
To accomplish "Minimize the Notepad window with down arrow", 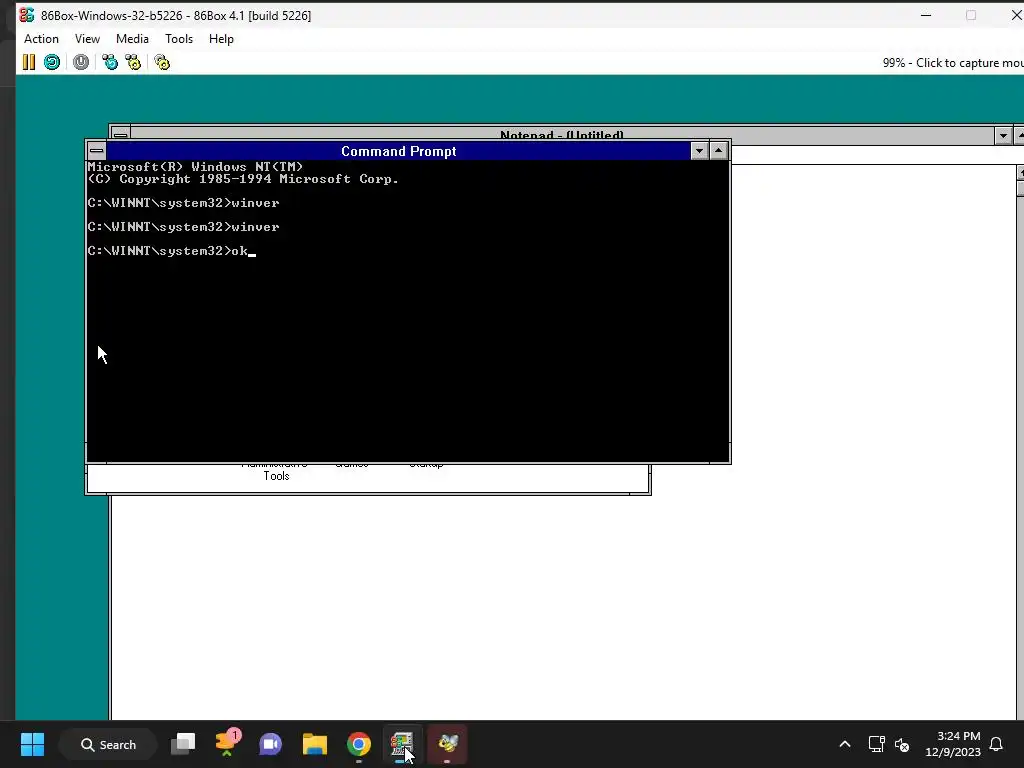I will pos(1003,136).
